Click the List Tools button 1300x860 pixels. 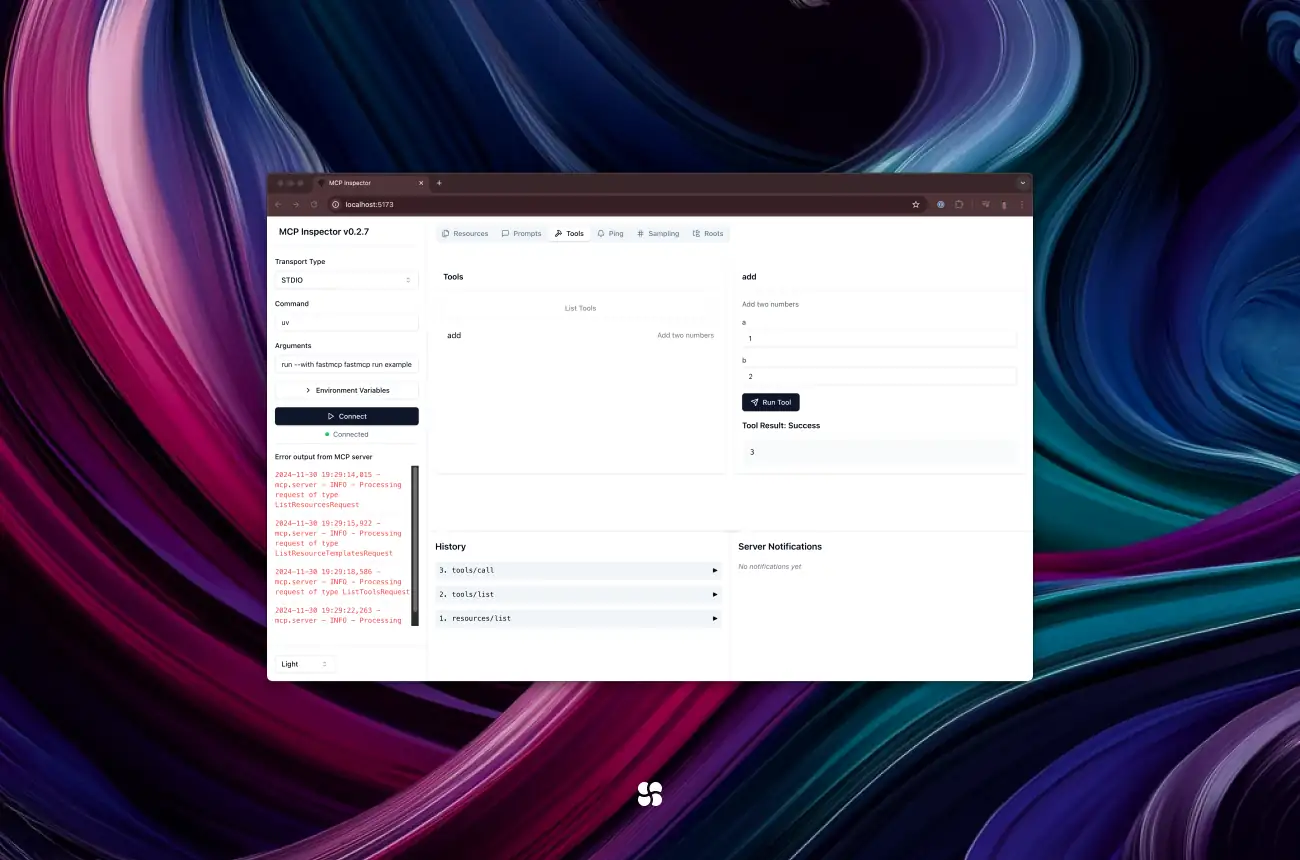click(x=580, y=308)
